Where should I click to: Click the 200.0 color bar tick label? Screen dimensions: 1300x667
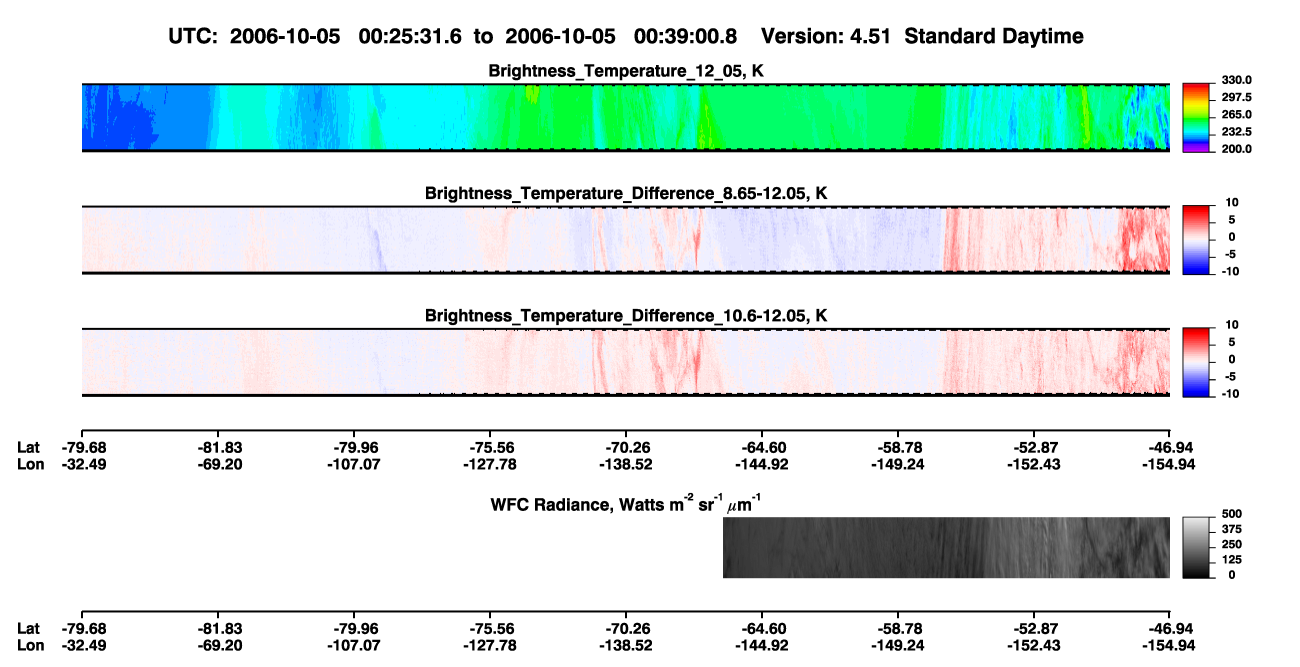(1237, 148)
